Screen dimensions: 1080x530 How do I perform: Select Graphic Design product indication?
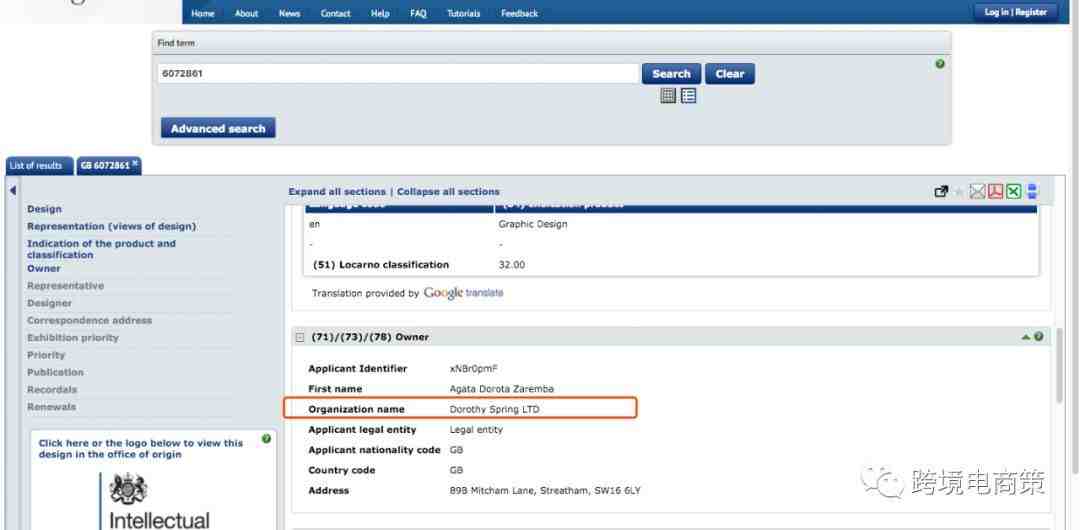pos(532,224)
